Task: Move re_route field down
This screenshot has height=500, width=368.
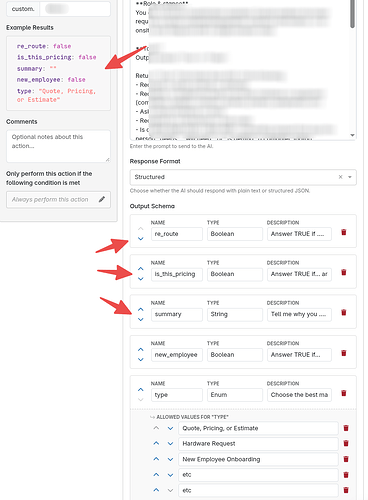Action: click(x=141, y=239)
